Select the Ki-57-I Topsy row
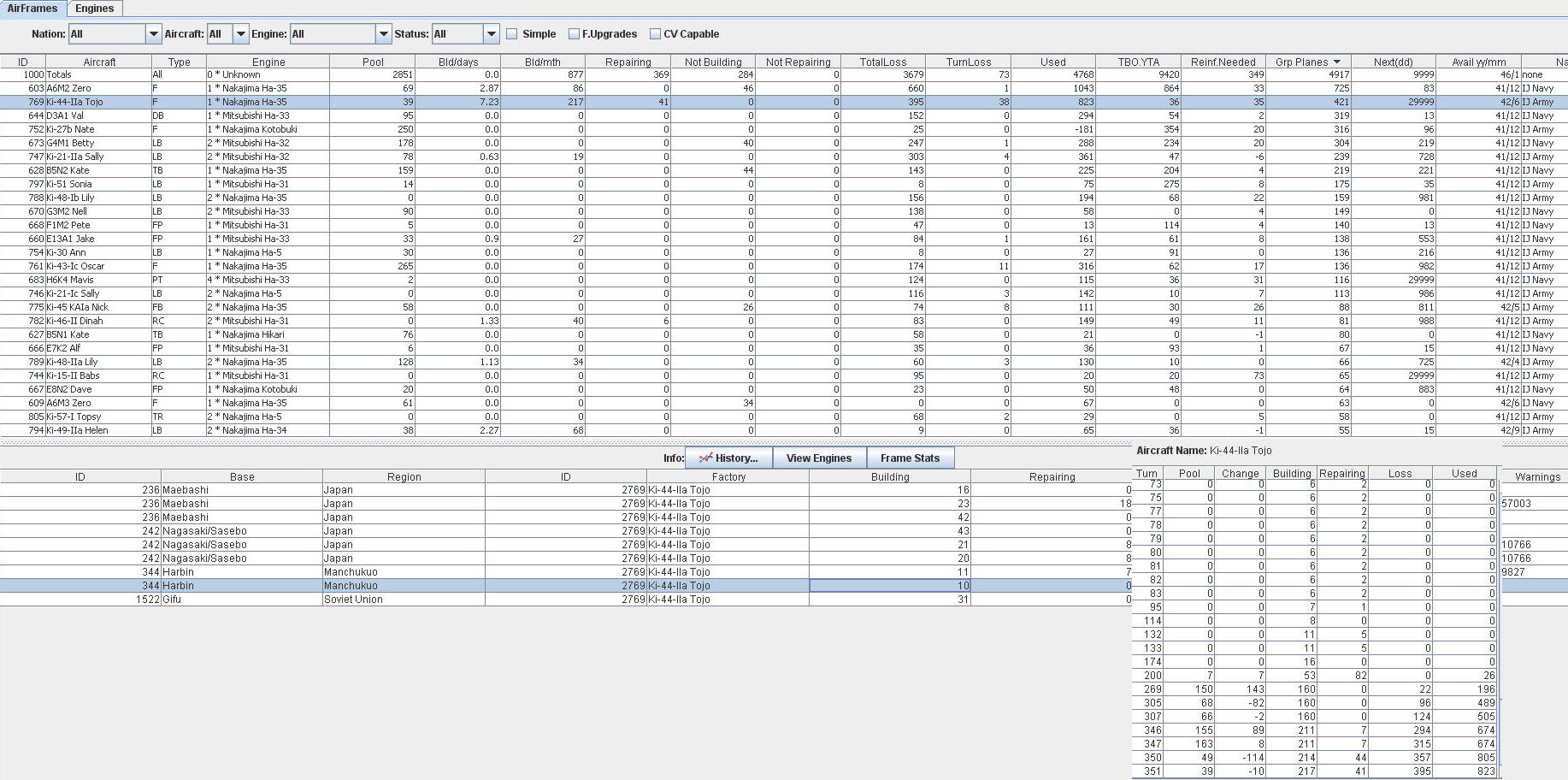The height and width of the screenshot is (780, 1568). click(784, 417)
